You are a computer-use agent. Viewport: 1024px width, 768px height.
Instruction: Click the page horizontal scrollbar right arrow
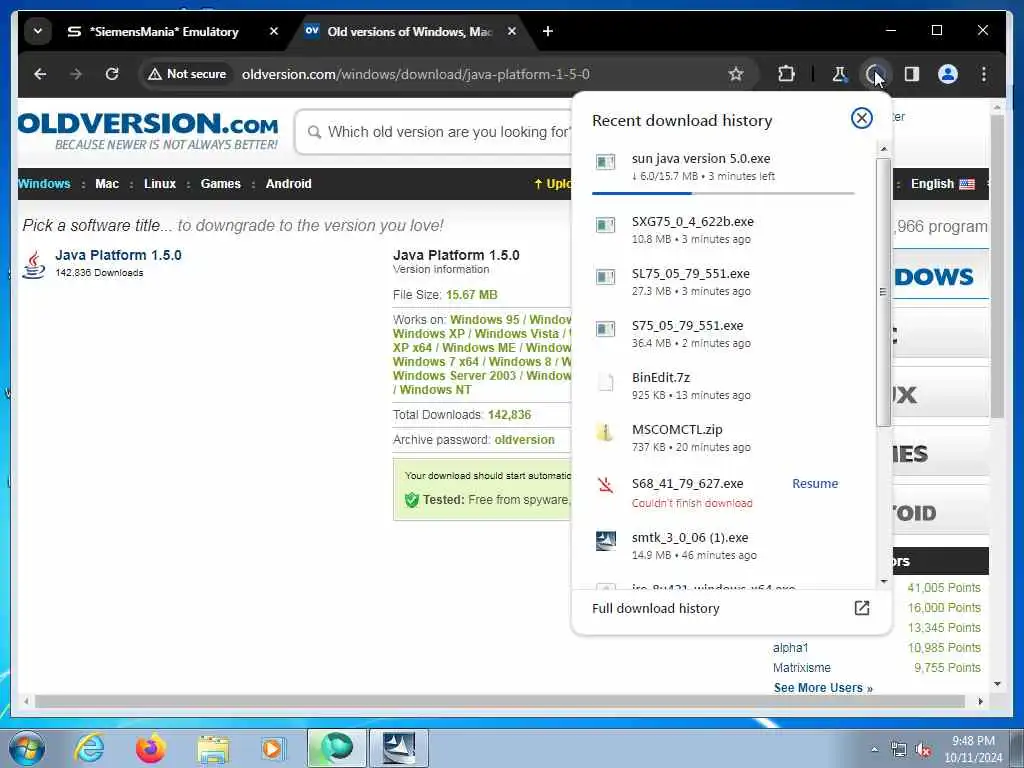(x=980, y=701)
